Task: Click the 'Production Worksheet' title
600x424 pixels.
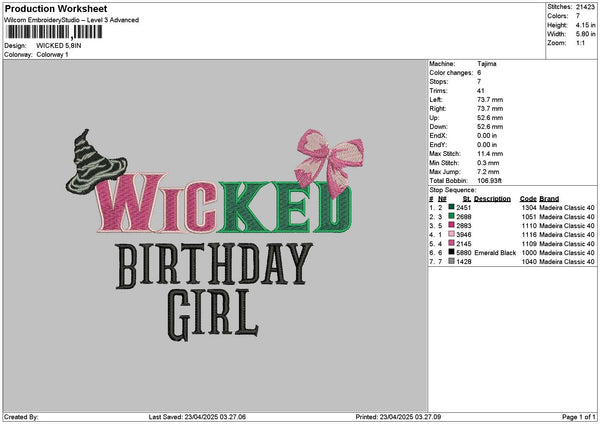Action: point(48,8)
